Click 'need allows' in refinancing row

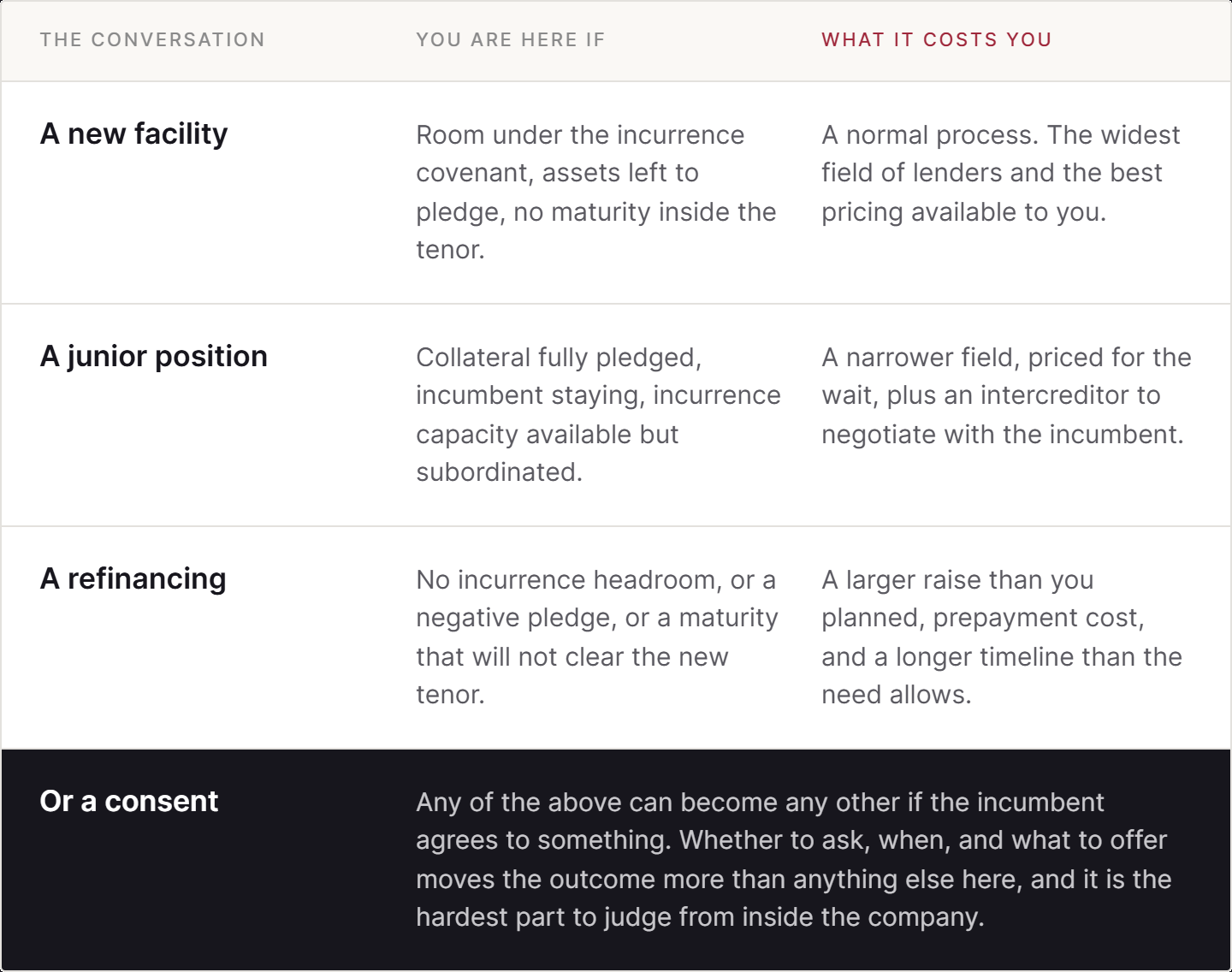(x=897, y=695)
